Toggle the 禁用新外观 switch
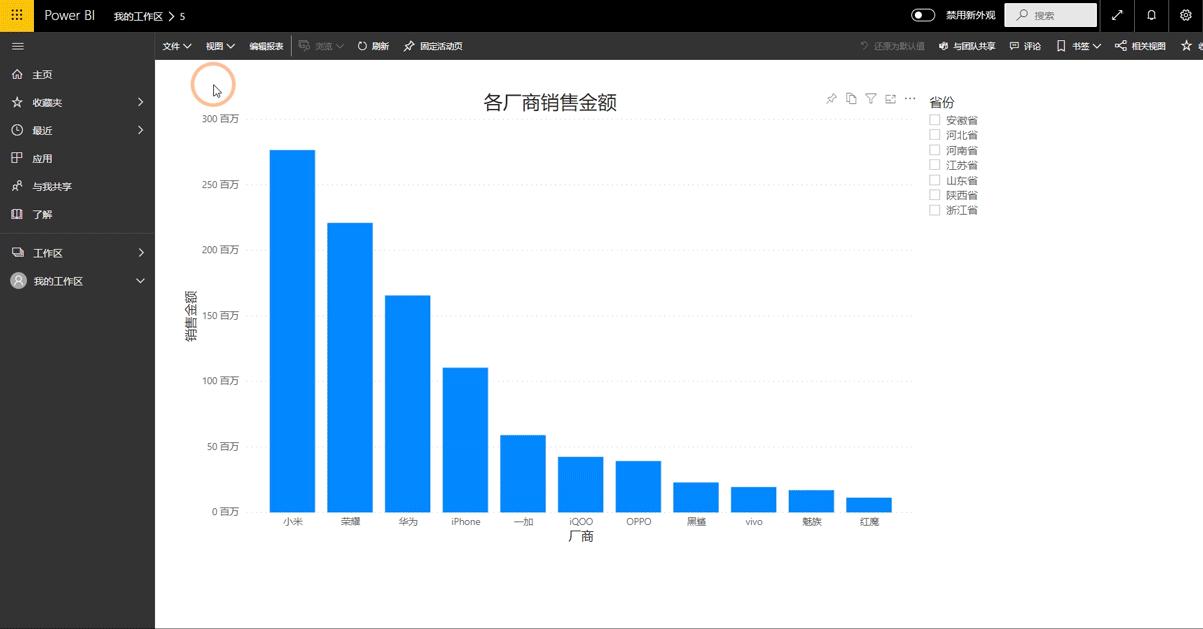1203x629 pixels. click(x=920, y=16)
